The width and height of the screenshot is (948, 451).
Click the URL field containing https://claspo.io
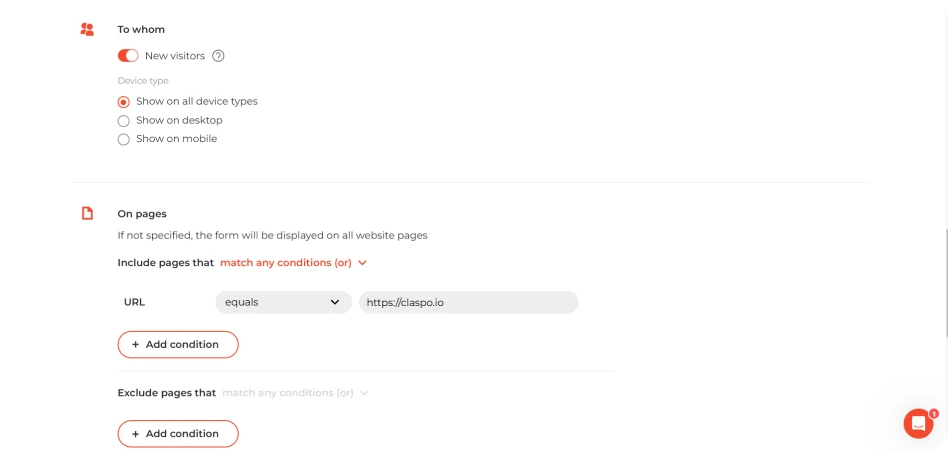(469, 302)
